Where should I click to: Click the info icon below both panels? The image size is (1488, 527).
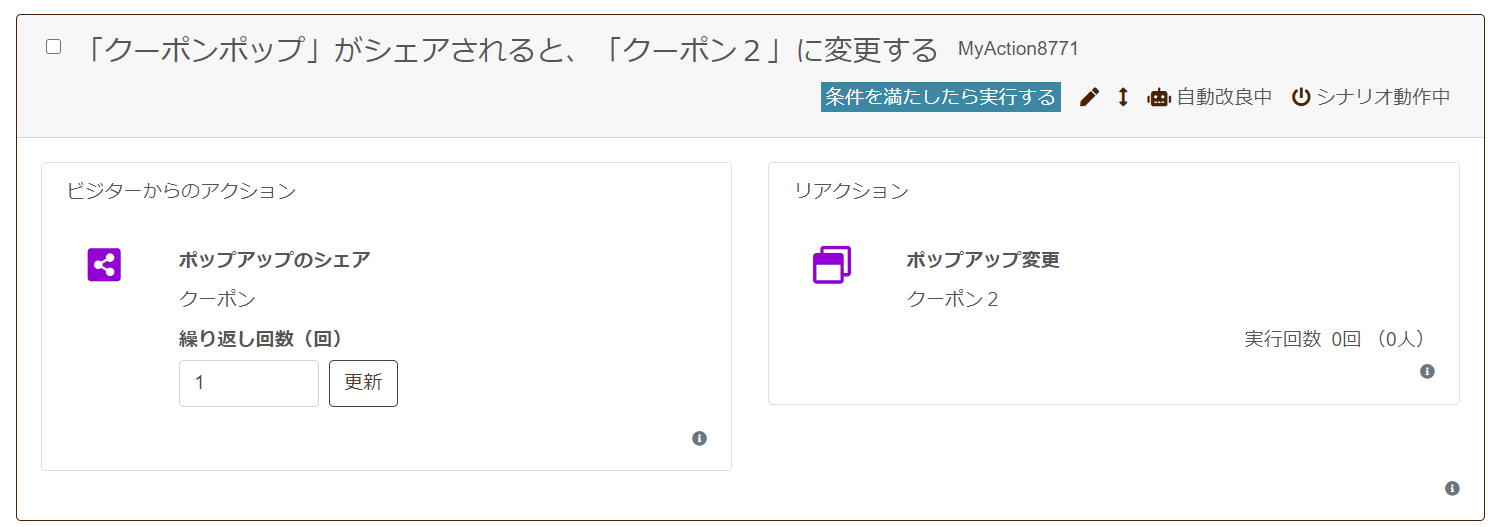pos(1452,489)
